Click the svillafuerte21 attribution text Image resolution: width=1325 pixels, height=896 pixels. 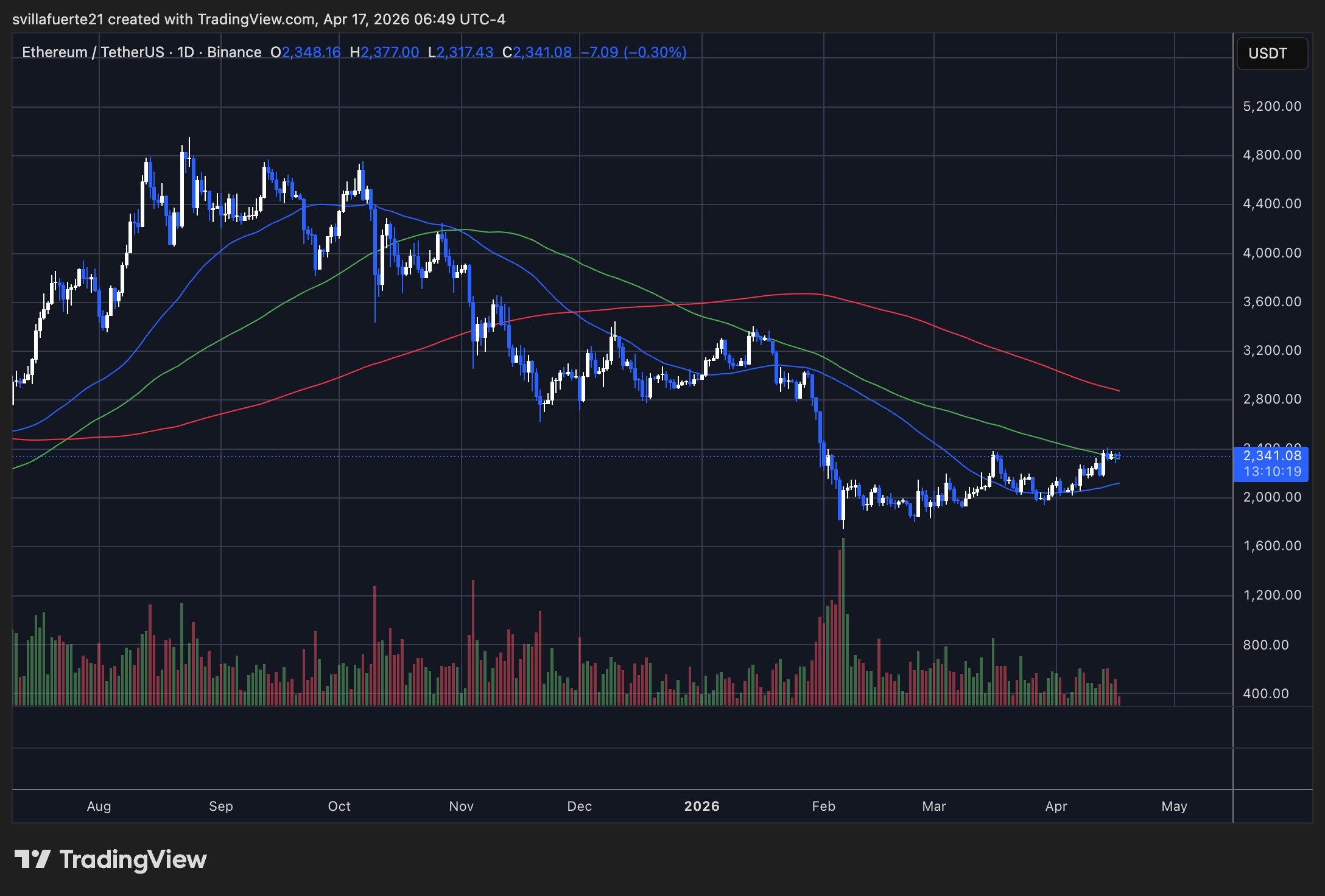click(x=58, y=19)
